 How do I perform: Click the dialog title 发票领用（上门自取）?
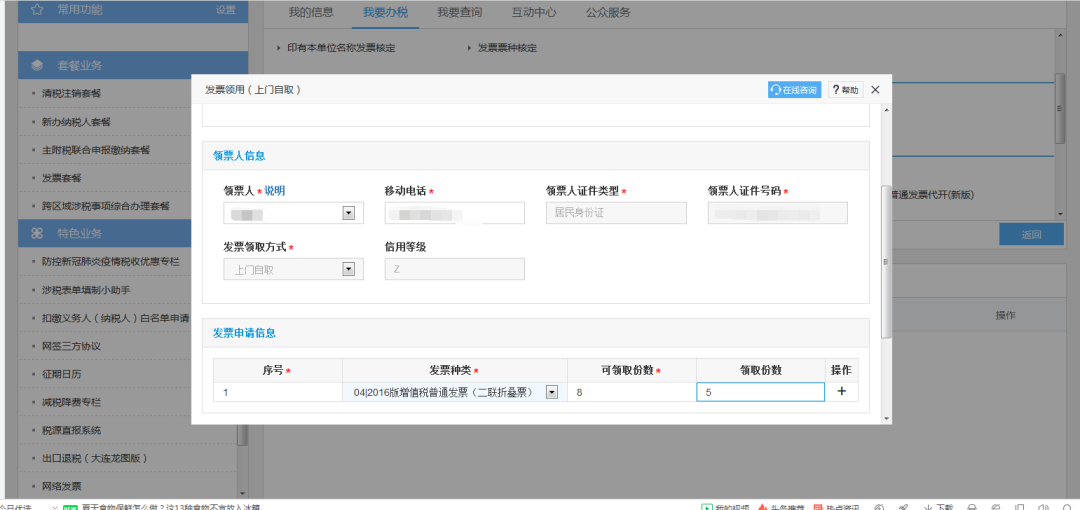[x=253, y=90]
